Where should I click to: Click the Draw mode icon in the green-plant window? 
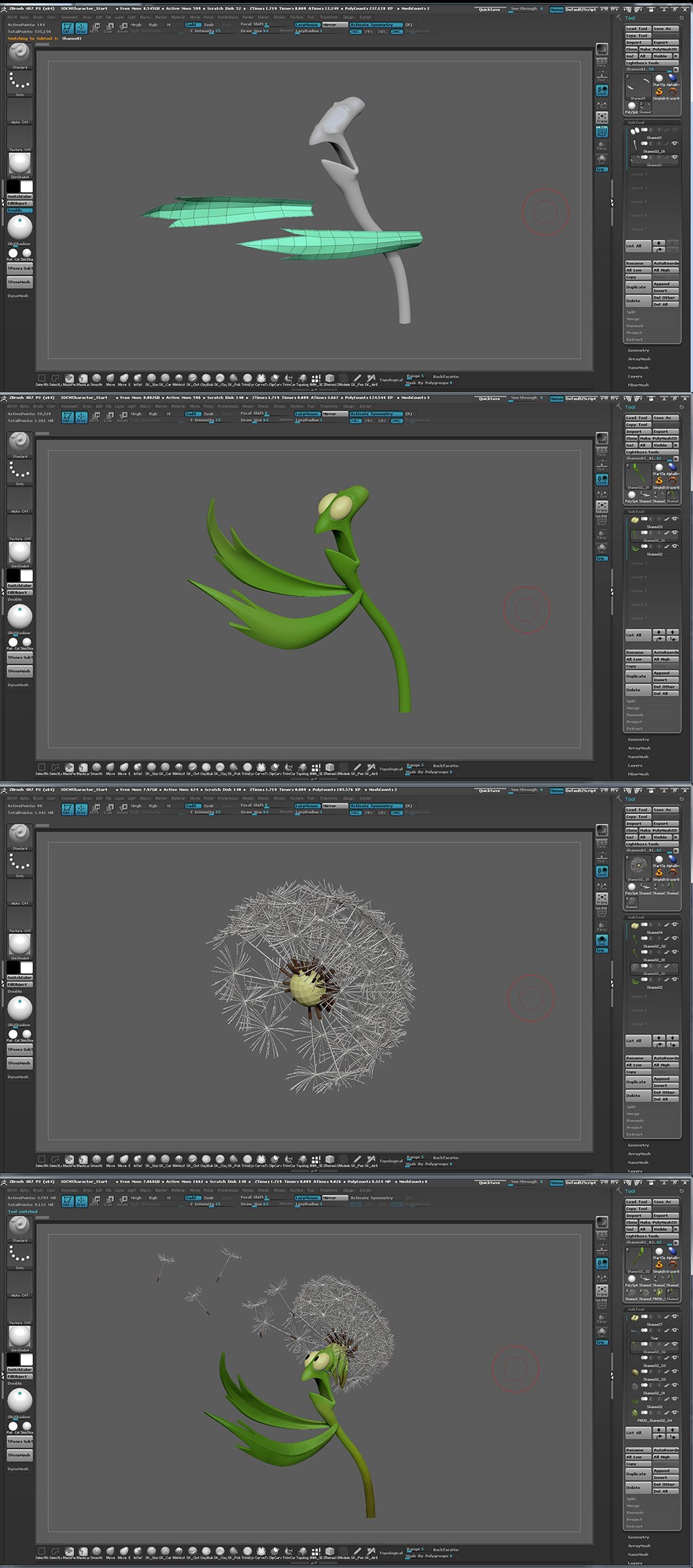[82, 417]
